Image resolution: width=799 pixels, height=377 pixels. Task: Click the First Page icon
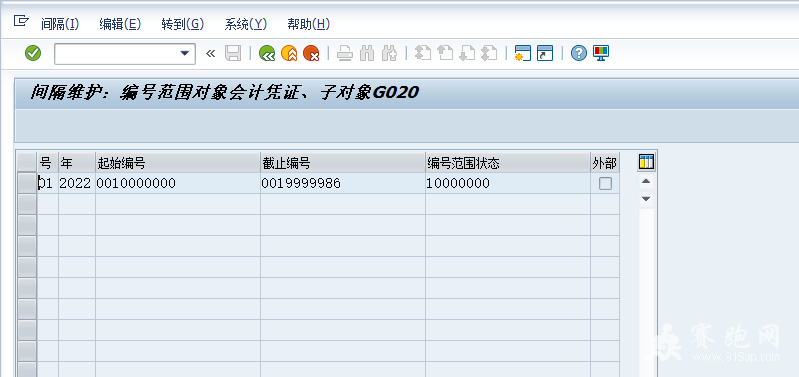pos(423,53)
